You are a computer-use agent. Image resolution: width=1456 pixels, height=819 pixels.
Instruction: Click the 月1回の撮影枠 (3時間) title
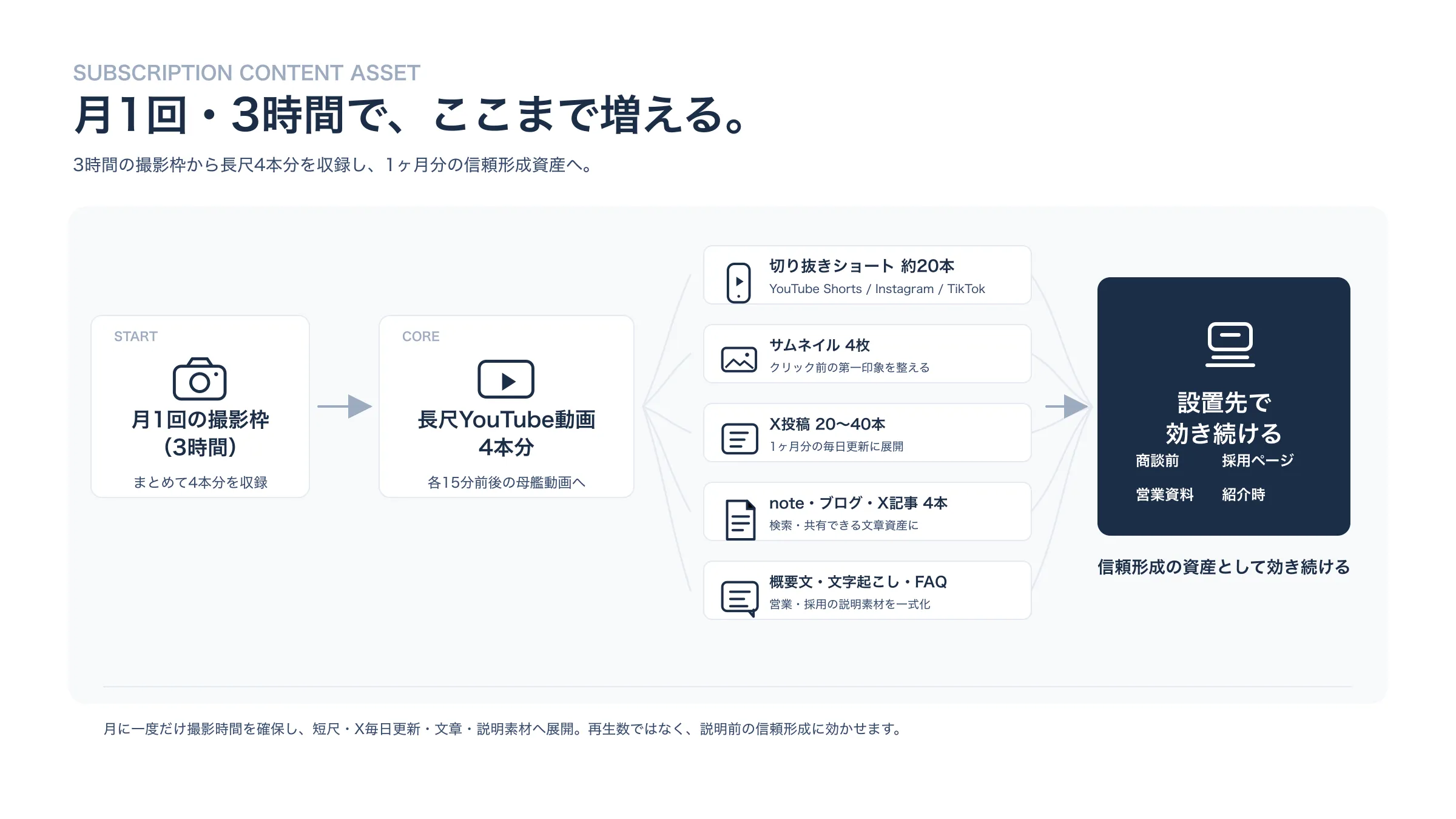200,433
